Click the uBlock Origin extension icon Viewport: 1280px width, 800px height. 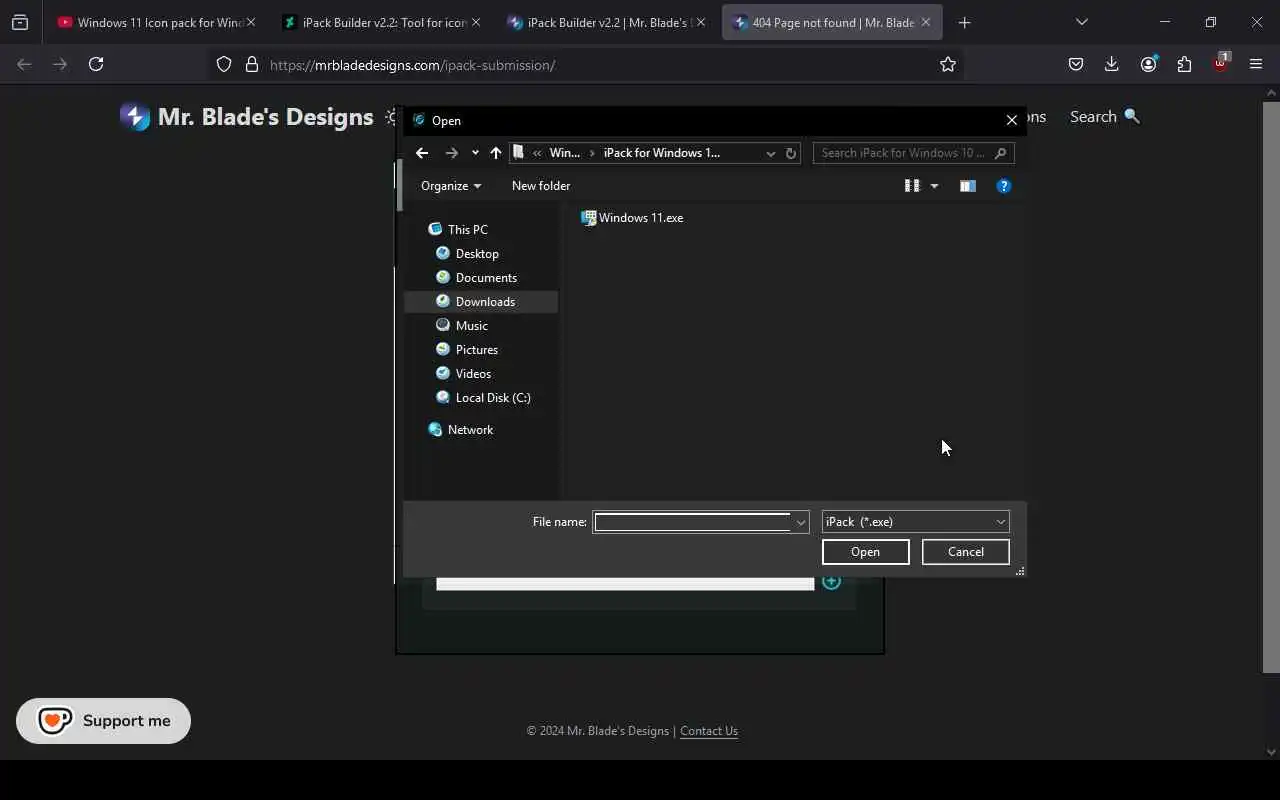click(x=1220, y=63)
